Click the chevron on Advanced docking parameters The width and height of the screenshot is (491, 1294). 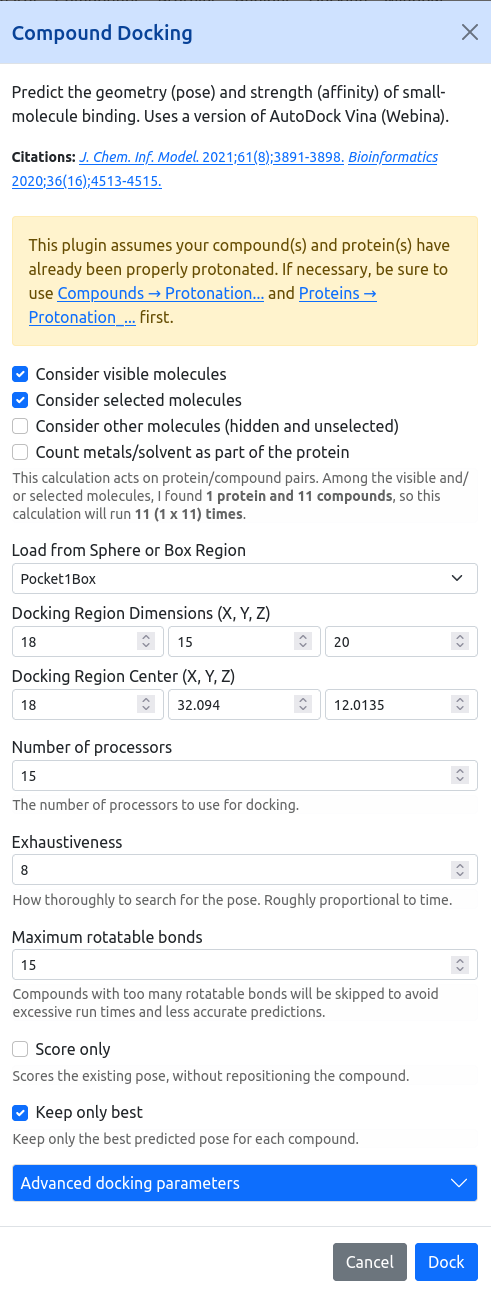[x=459, y=1183]
